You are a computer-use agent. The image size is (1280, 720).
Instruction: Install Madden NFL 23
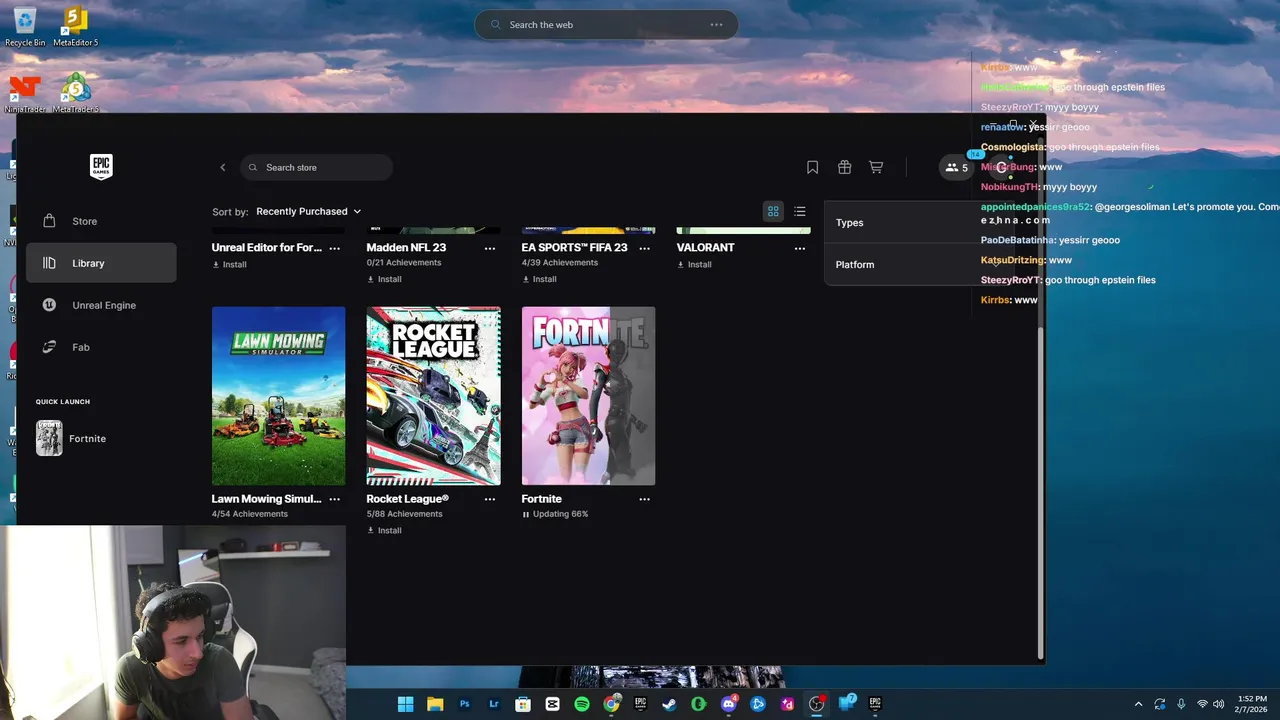tap(384, 279)
